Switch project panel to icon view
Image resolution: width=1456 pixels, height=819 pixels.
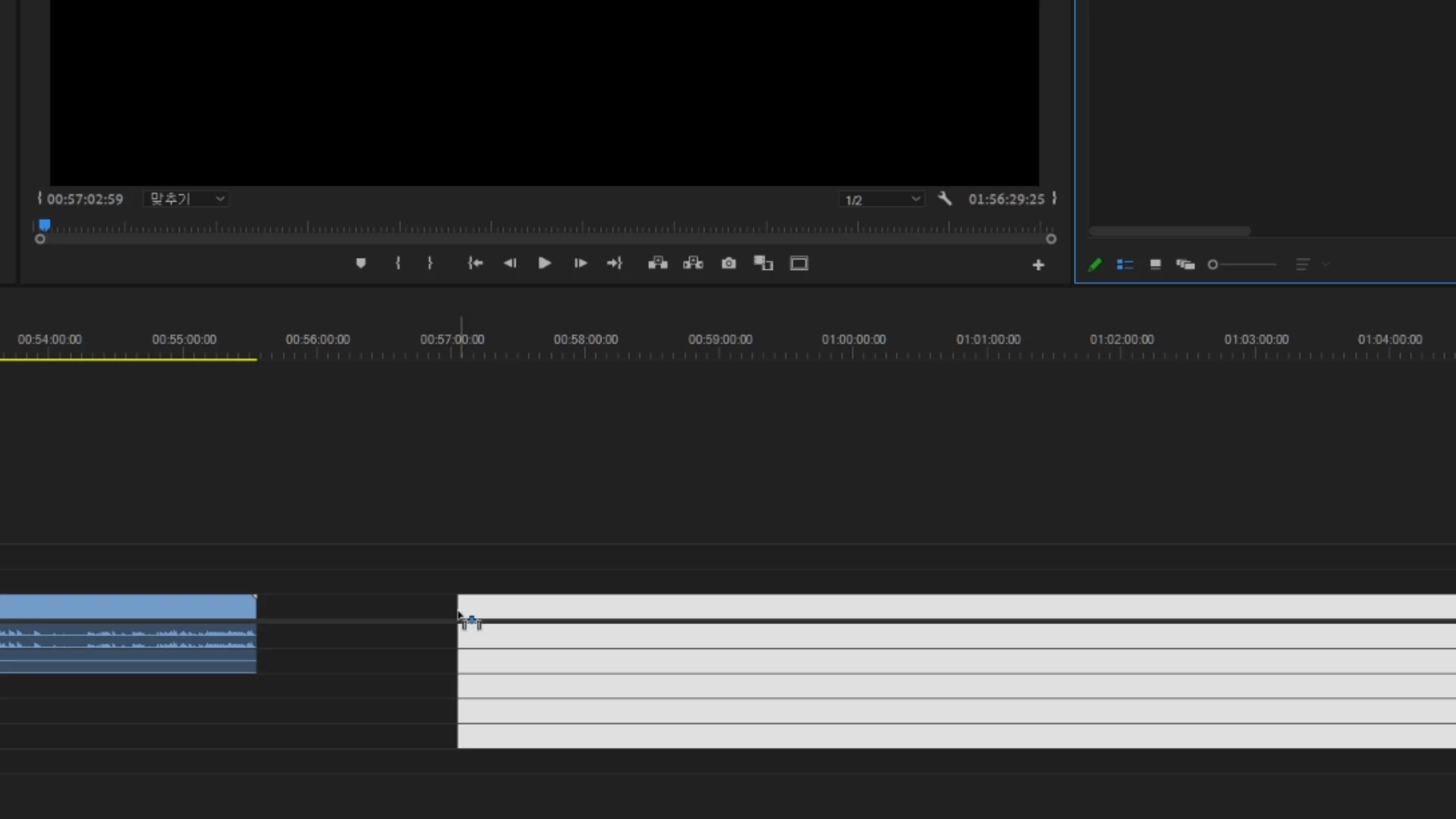(x=1156, y=265)
